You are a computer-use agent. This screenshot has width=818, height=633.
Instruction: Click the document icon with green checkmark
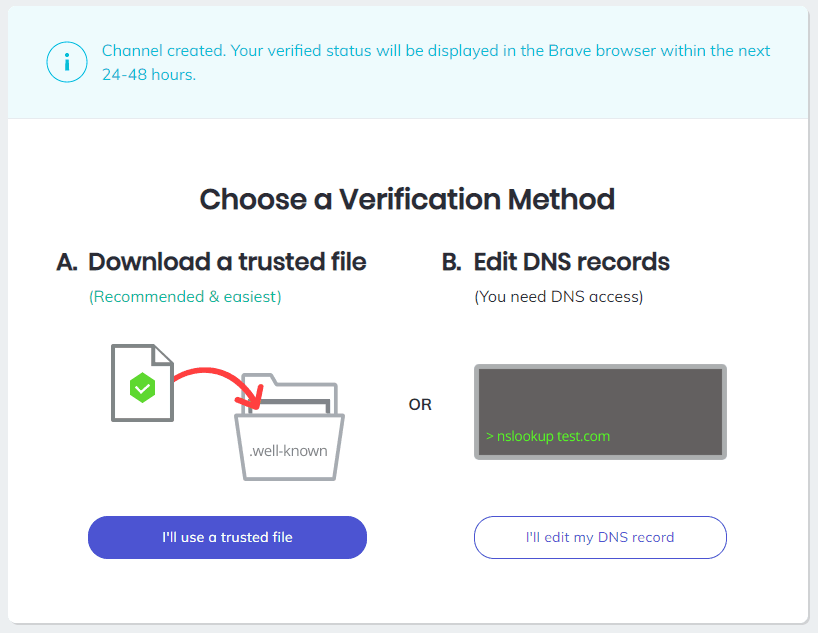142,383
